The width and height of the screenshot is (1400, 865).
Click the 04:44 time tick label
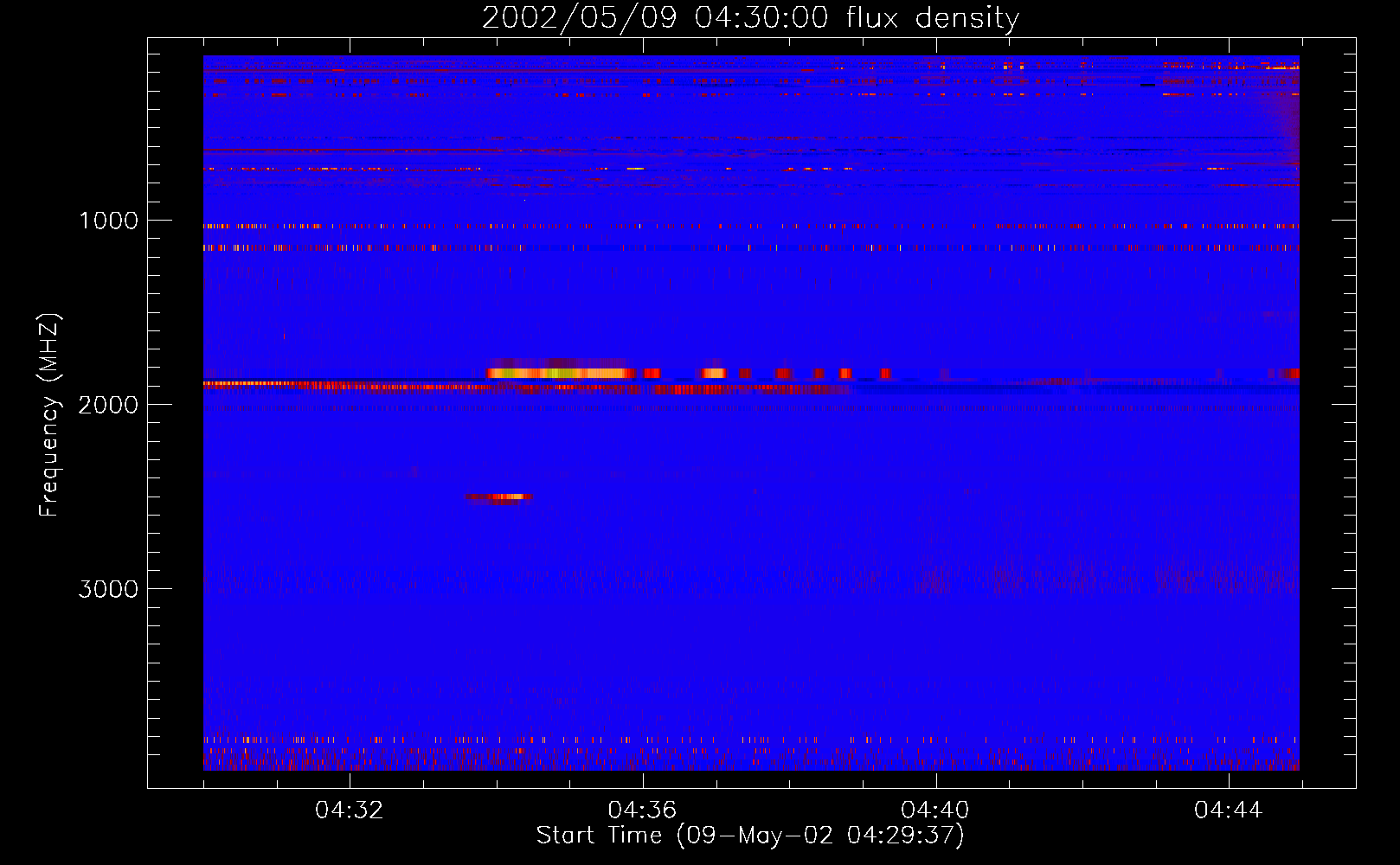1229,811
